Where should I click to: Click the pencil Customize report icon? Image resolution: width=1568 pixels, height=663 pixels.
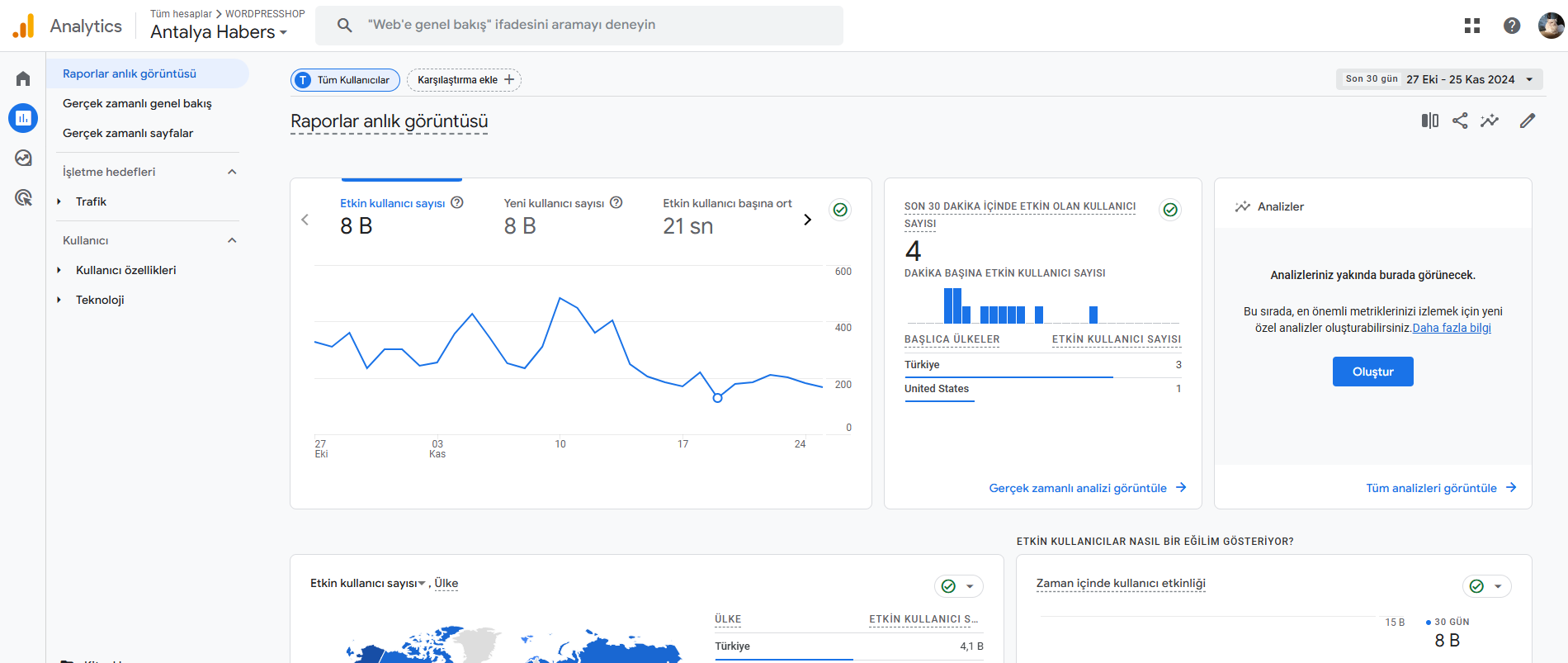(1528, 121)
